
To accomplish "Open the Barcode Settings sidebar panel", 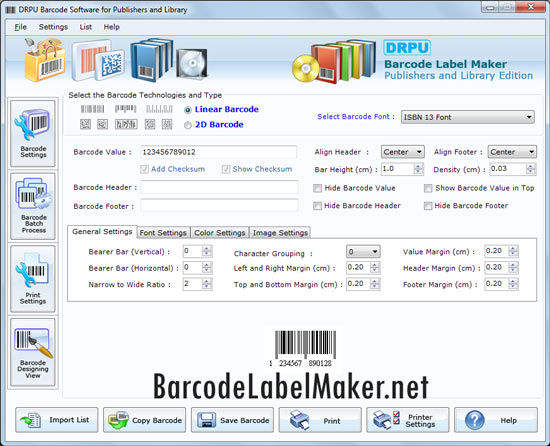I will [33, 133].
